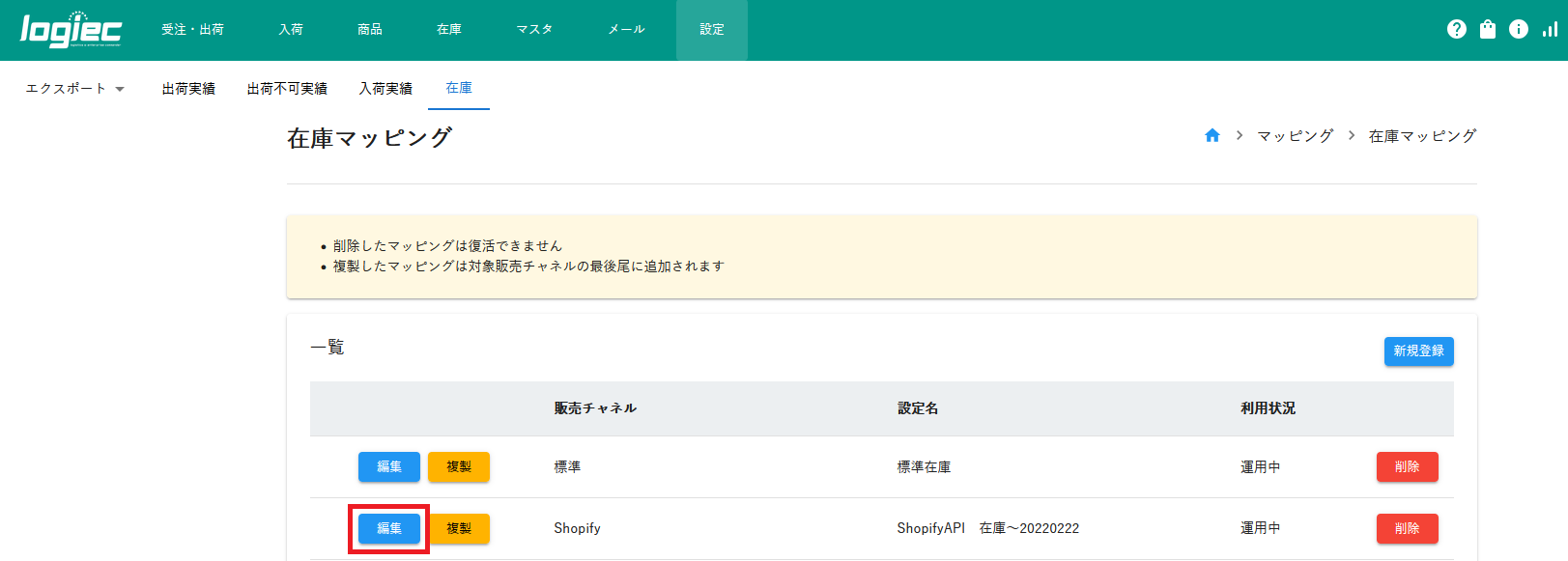This screenshot has height=561, width=1568.
Task: Select the 出荷不可実績 tab
Action: pos(287,89)
